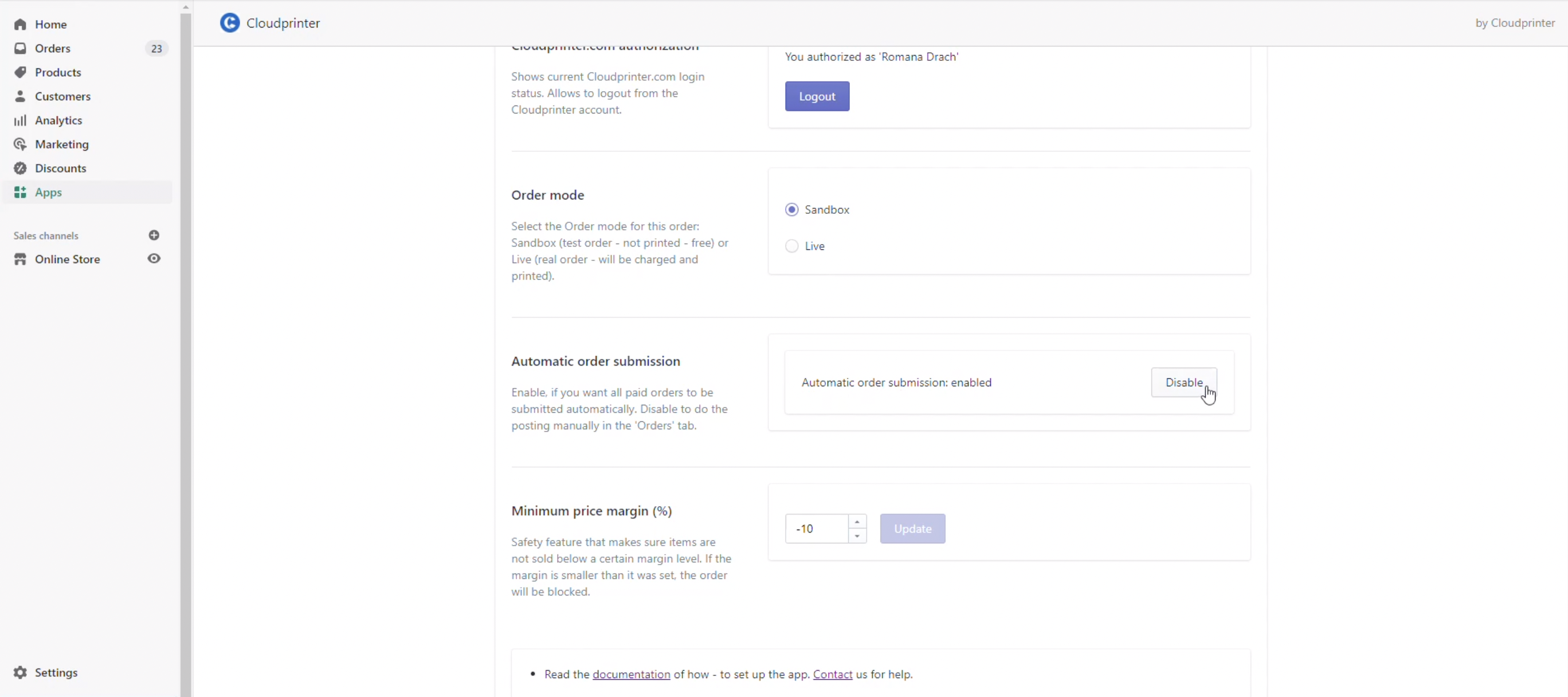Click the Customers person icon

click(x=20, y=96)
